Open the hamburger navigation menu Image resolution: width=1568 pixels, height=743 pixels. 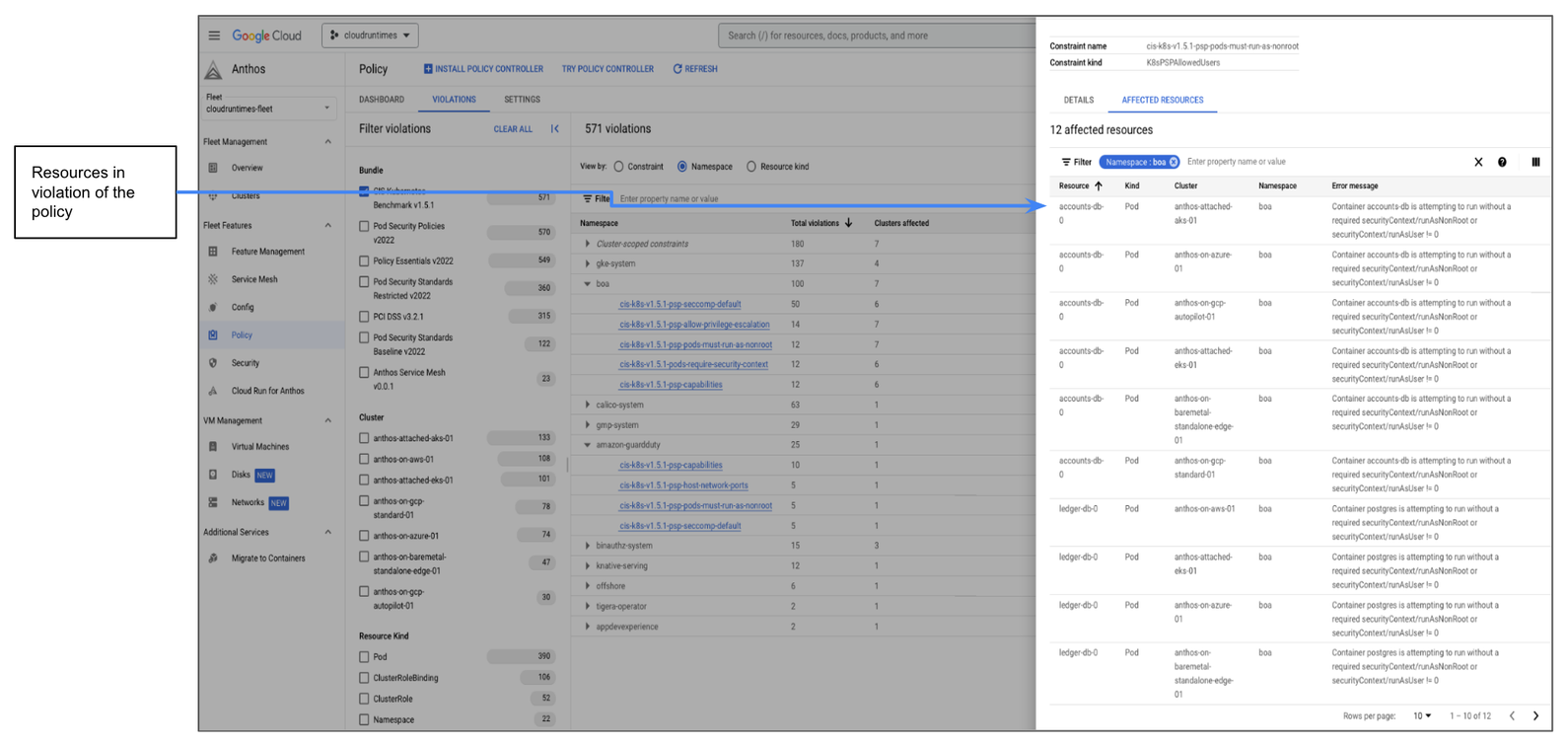[214, 36]
